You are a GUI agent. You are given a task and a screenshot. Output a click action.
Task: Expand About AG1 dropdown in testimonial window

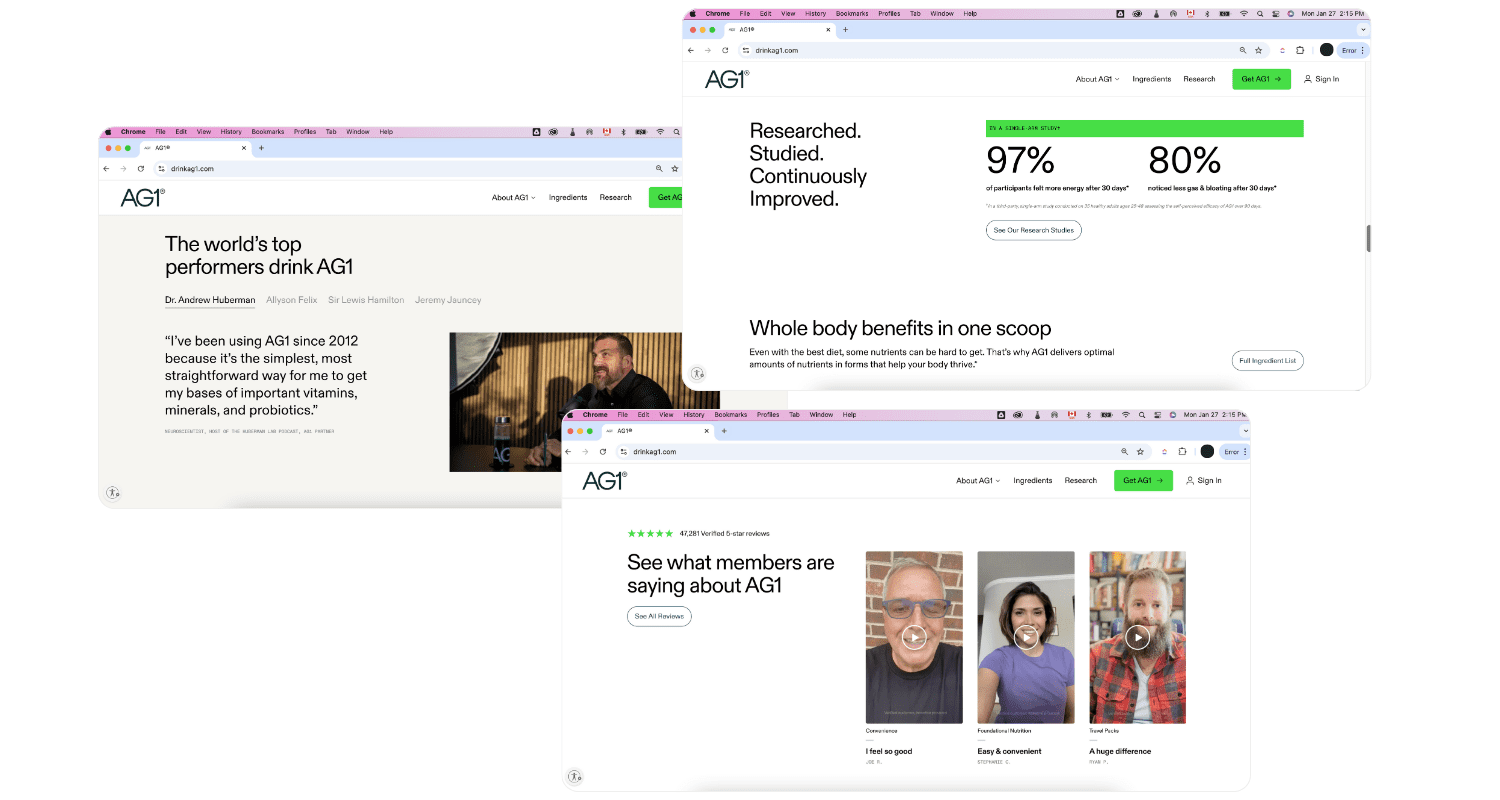(513, 198)
